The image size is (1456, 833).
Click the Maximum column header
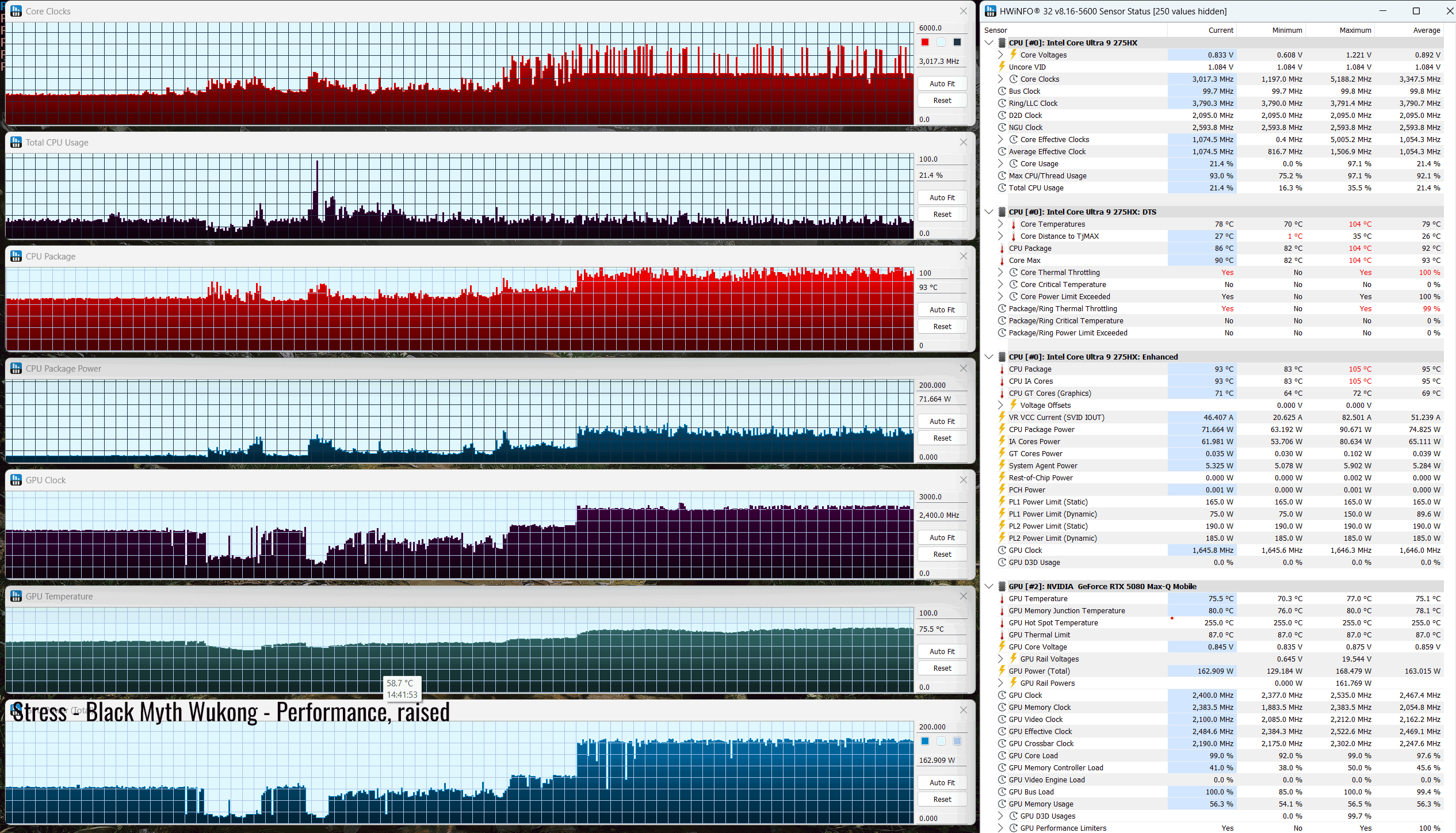click(1355, 30)
